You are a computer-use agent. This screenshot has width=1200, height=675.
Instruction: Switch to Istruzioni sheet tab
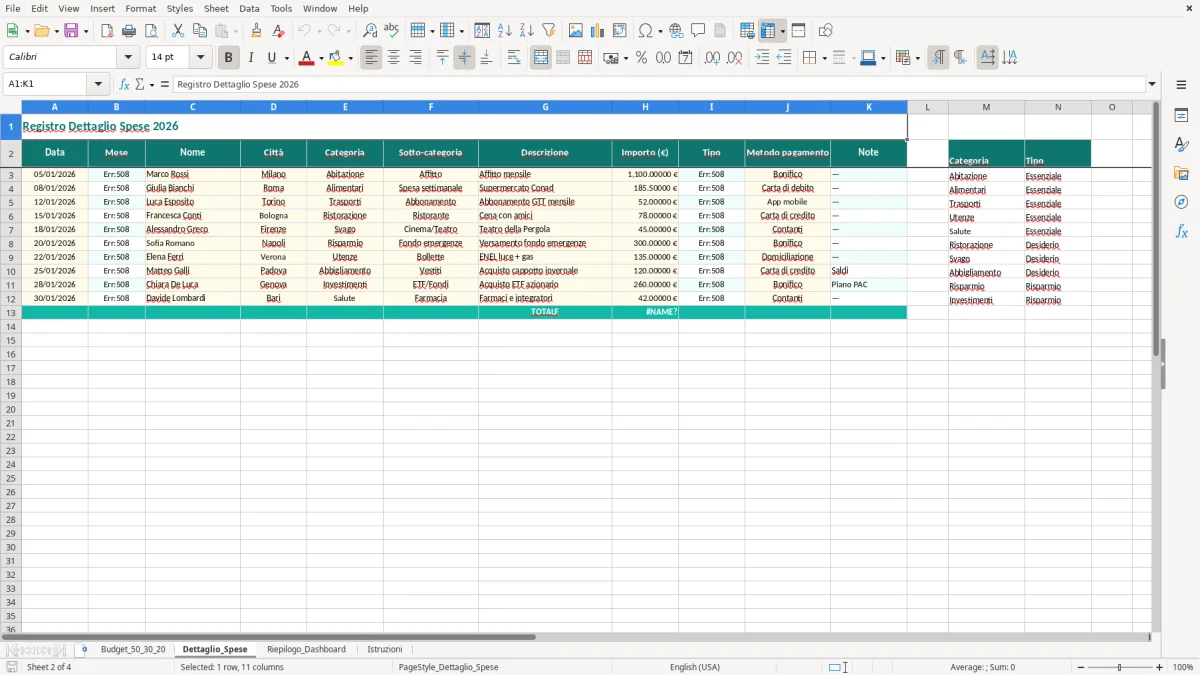pyautogui.click(x=385, y=650)
